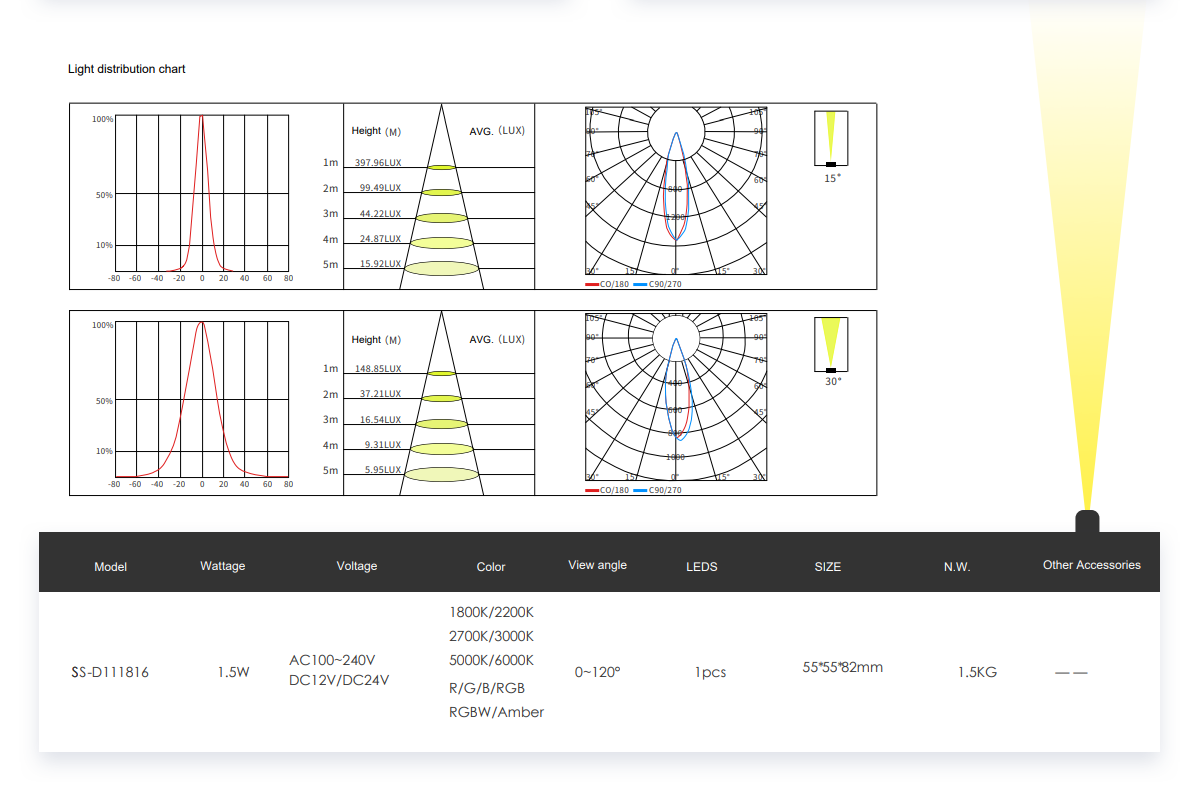The width and height of the screenshot is (1200, 788).
Task: Open the 15° polar distribution diagram
Action: tap(676, 191)
